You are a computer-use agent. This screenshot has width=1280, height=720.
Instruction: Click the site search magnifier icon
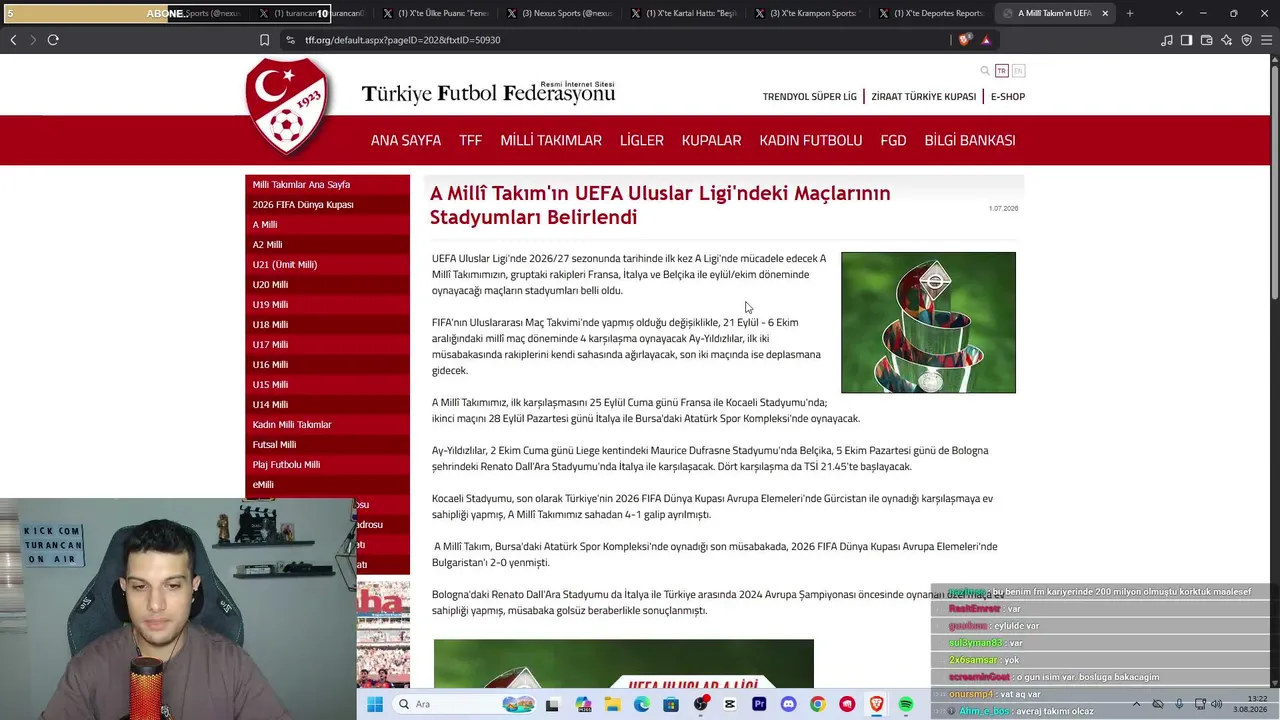[x=985, y=71]
